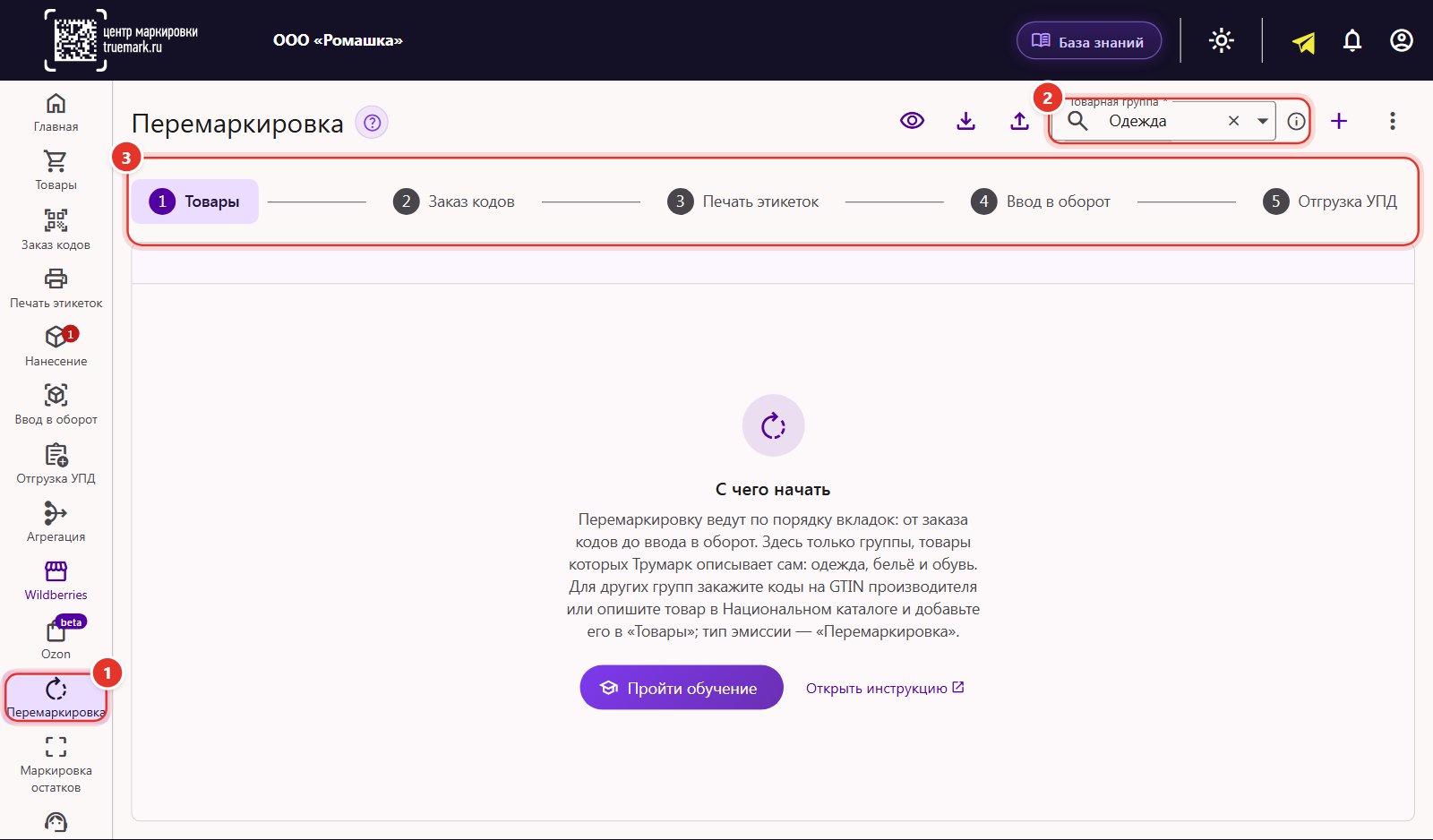Click the Telegram paper plane icon

coord(1303,42)
